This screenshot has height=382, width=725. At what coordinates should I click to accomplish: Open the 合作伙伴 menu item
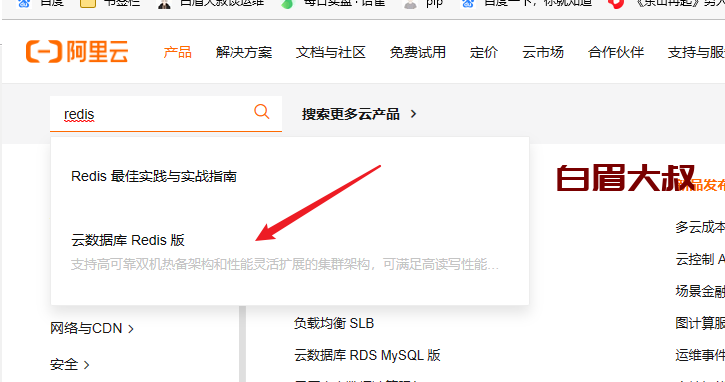616,52
